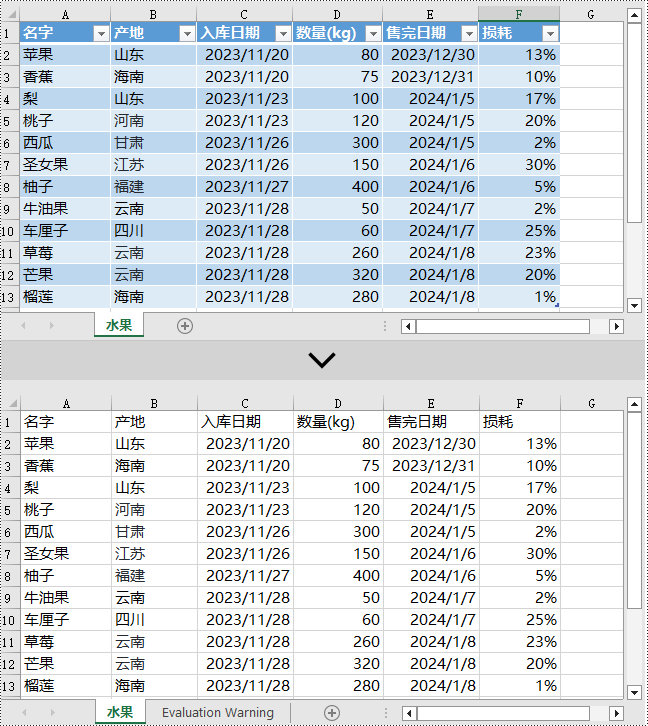Select column G header in the lower sheet
This screenshot has height=726, width=648.
[592, 404]
